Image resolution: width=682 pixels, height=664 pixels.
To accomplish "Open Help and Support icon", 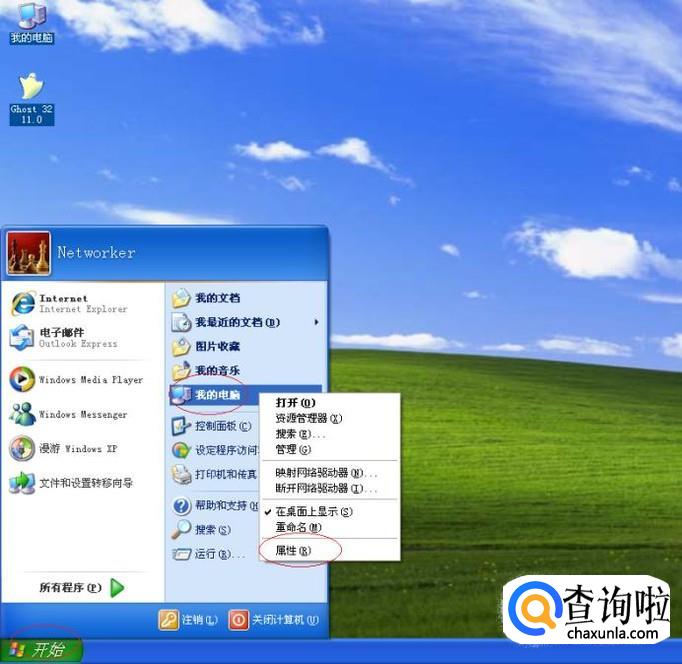I will pyautogui.click(x=181, y=506).
